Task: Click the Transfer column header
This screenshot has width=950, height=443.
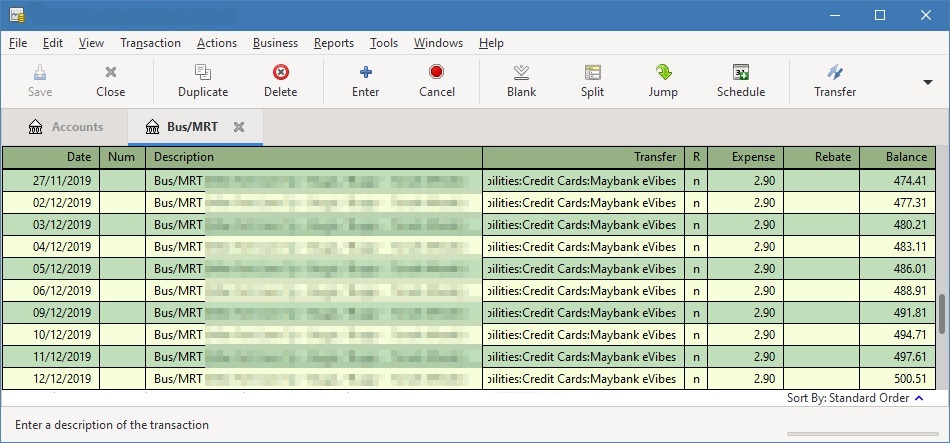Action: (584, 158)
